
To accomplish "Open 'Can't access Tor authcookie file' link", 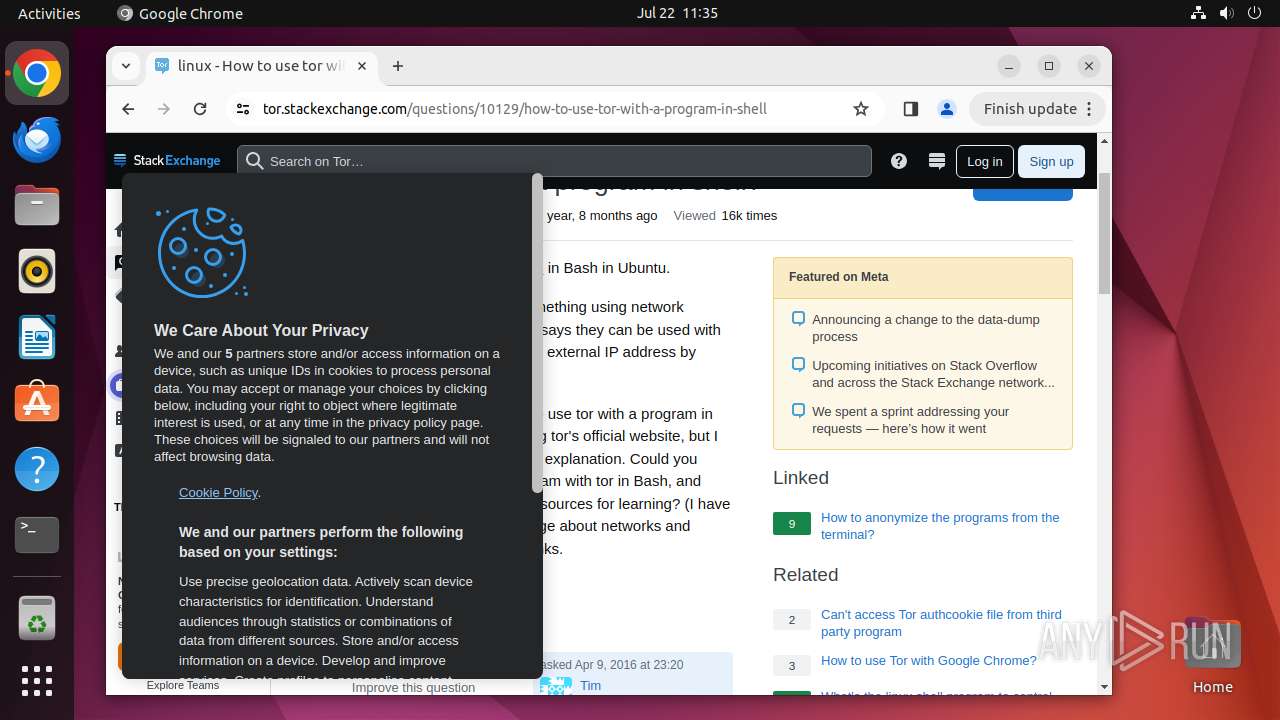I will pos(941,623).
